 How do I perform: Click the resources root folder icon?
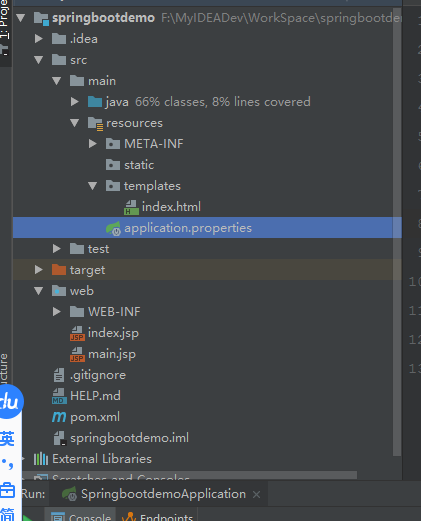(95, 124)
